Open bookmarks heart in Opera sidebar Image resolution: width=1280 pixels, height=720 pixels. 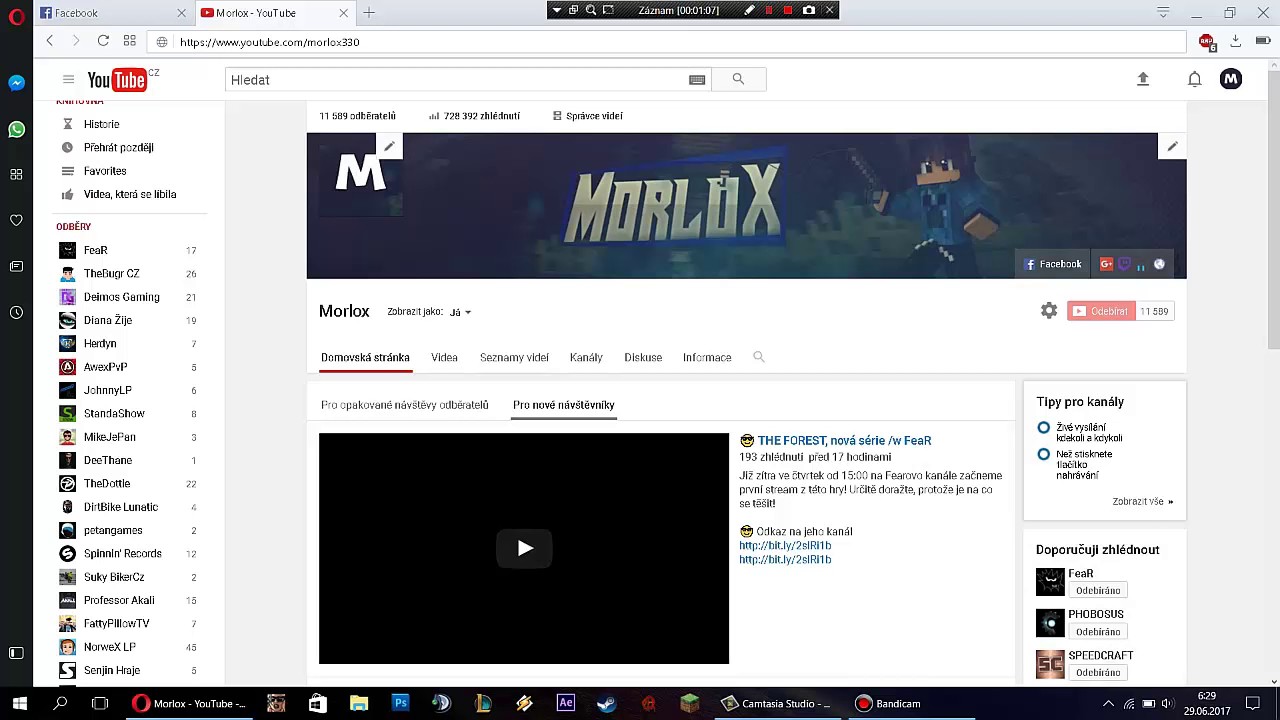[x=16, y=220]
